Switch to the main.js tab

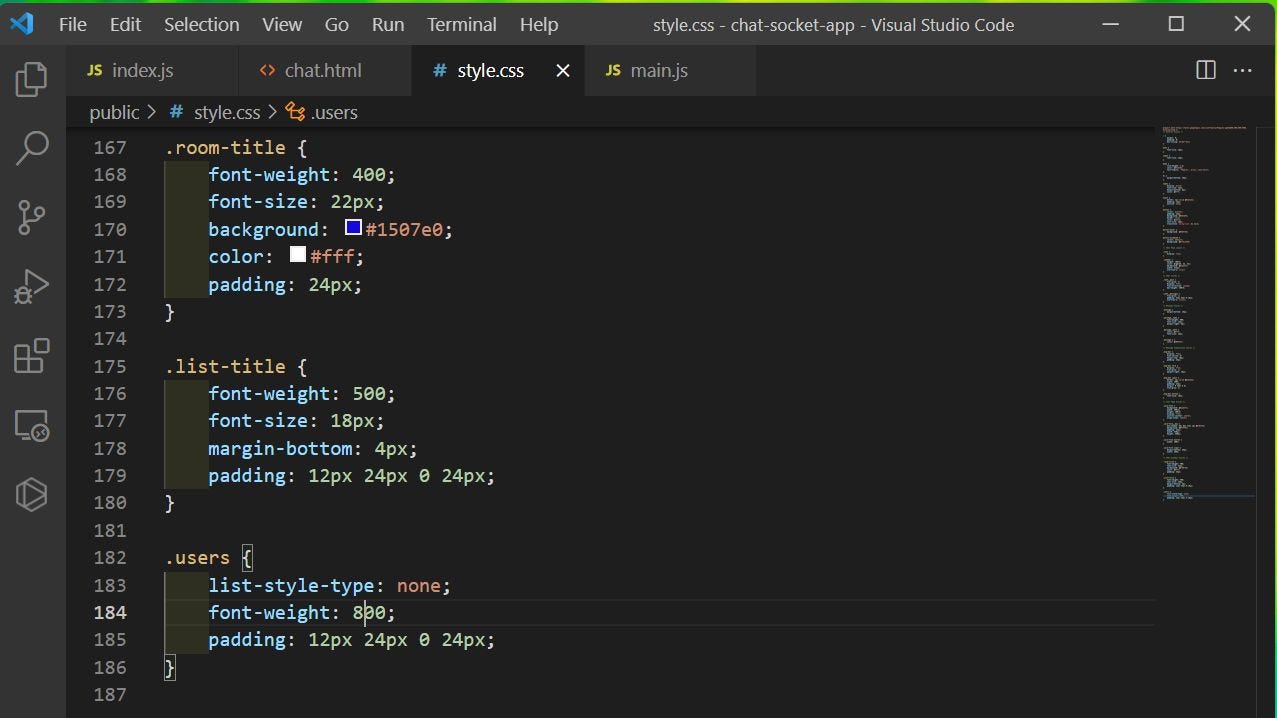point(669,70)
